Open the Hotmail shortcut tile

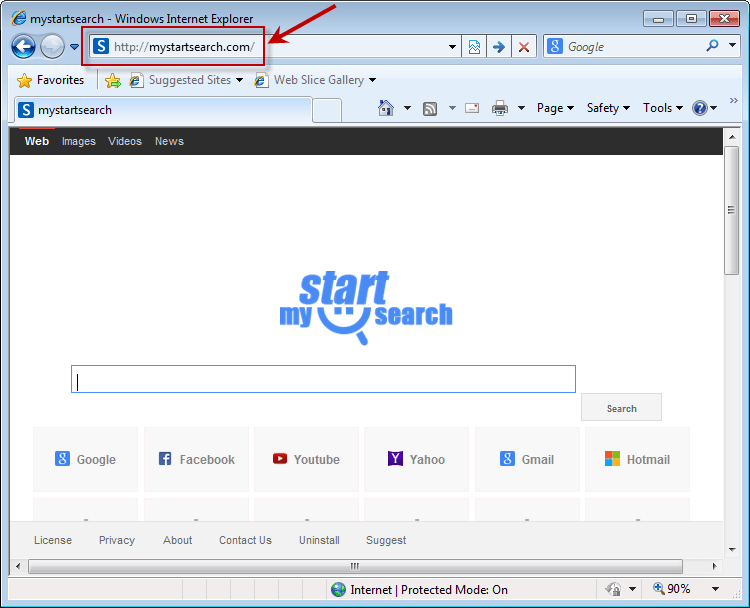point(637,459)
